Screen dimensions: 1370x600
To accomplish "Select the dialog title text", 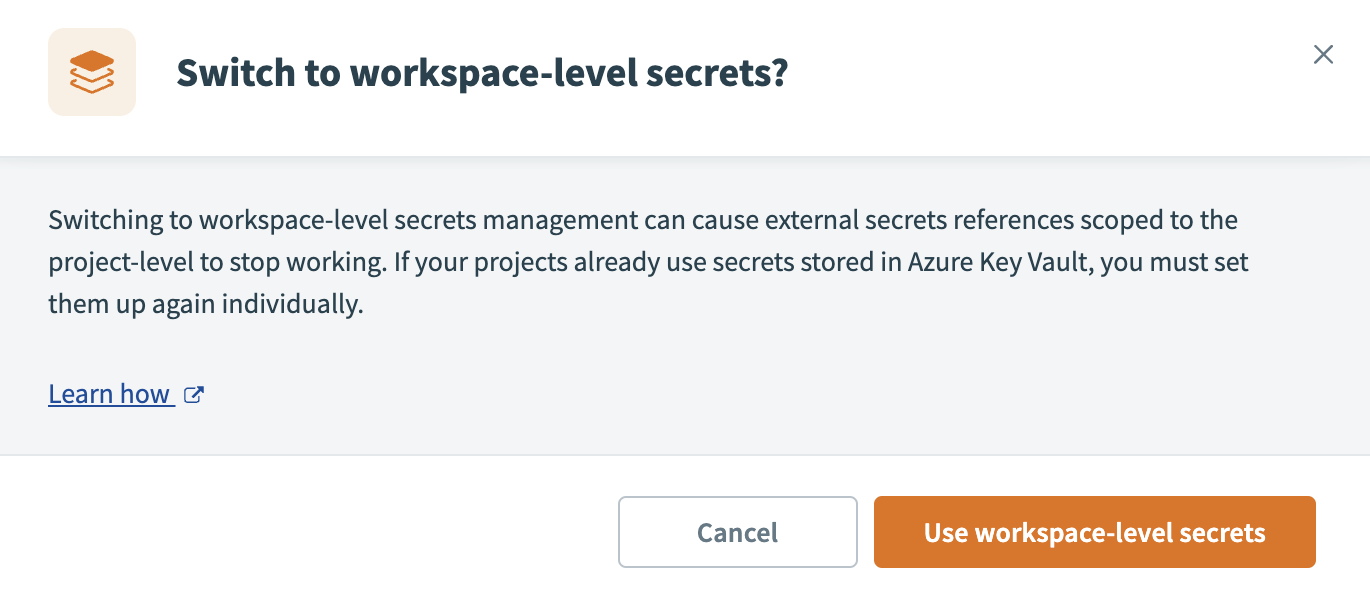I will point(483,71).
